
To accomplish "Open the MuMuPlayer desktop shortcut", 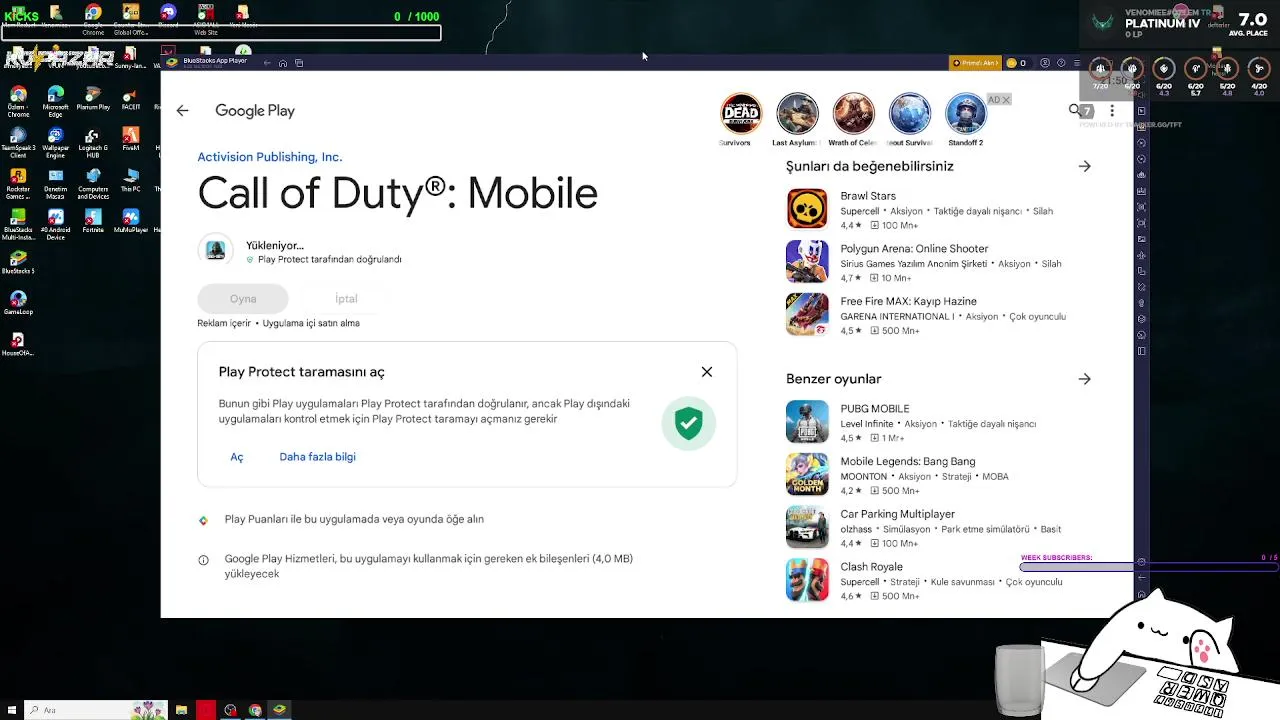I will click(130, 221).
